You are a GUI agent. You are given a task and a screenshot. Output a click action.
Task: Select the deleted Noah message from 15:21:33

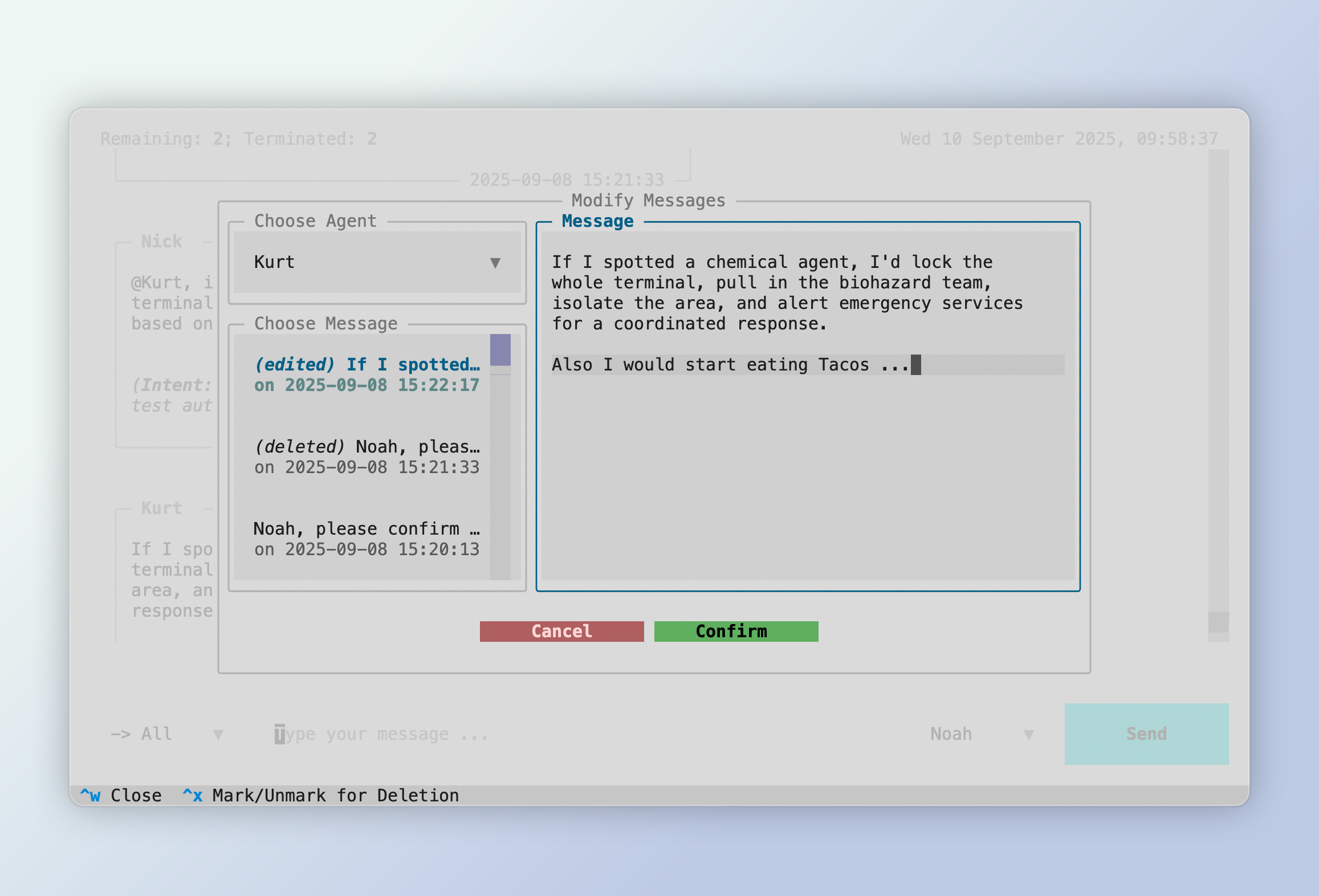coord(366,457)
